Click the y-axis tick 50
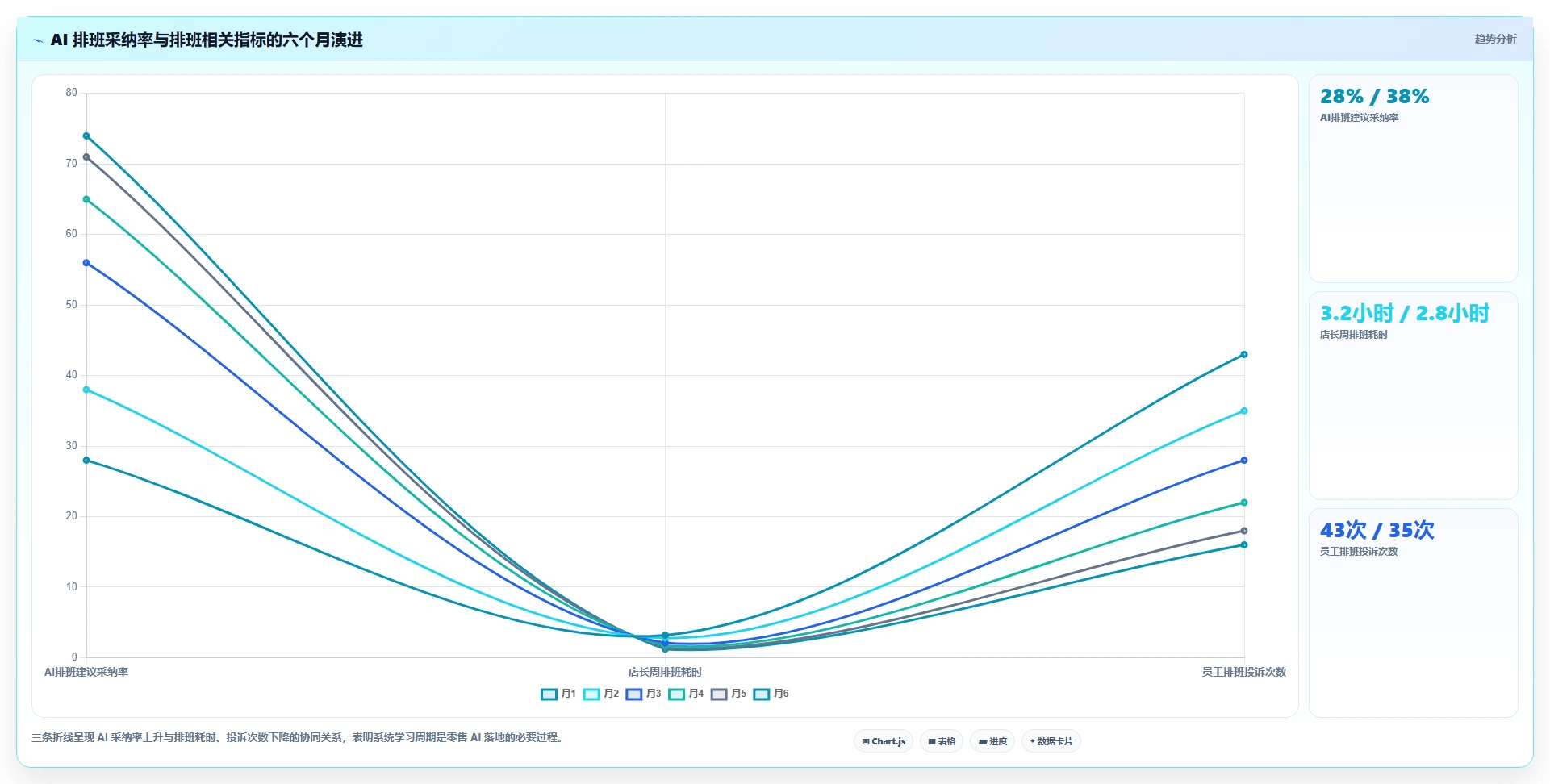The image size is (1550, 784). tap(72, 305)
